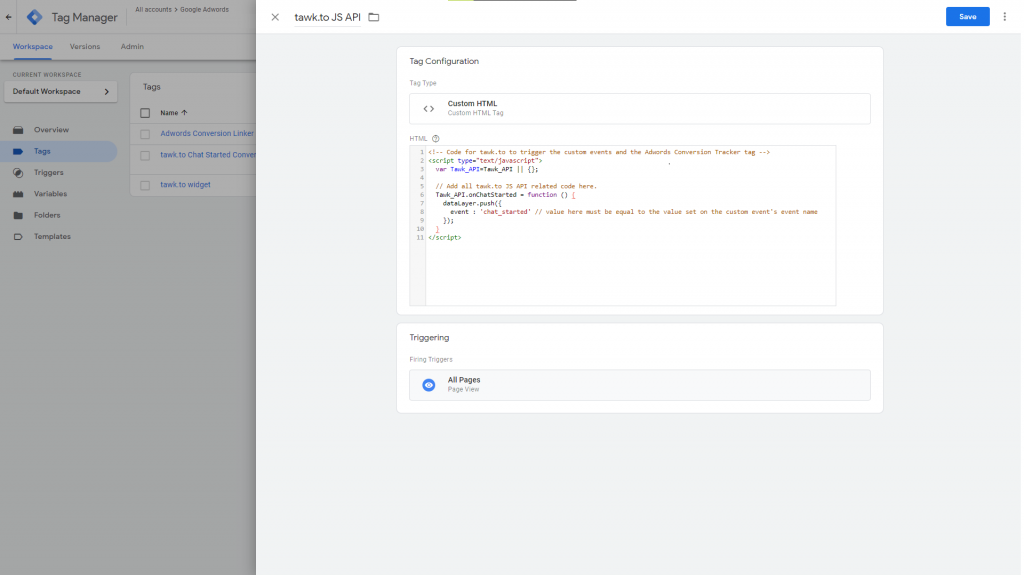Open the HTML help question mark icon
Image resolution: width=1024 pixels, height=575 pixels.
tap(436, 139)
